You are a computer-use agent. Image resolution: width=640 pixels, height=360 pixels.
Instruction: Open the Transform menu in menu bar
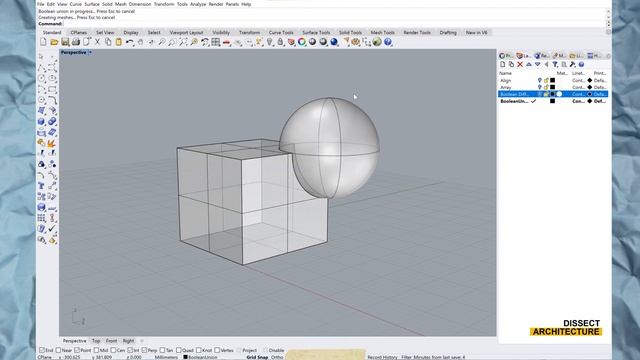[x=164, y=4]
